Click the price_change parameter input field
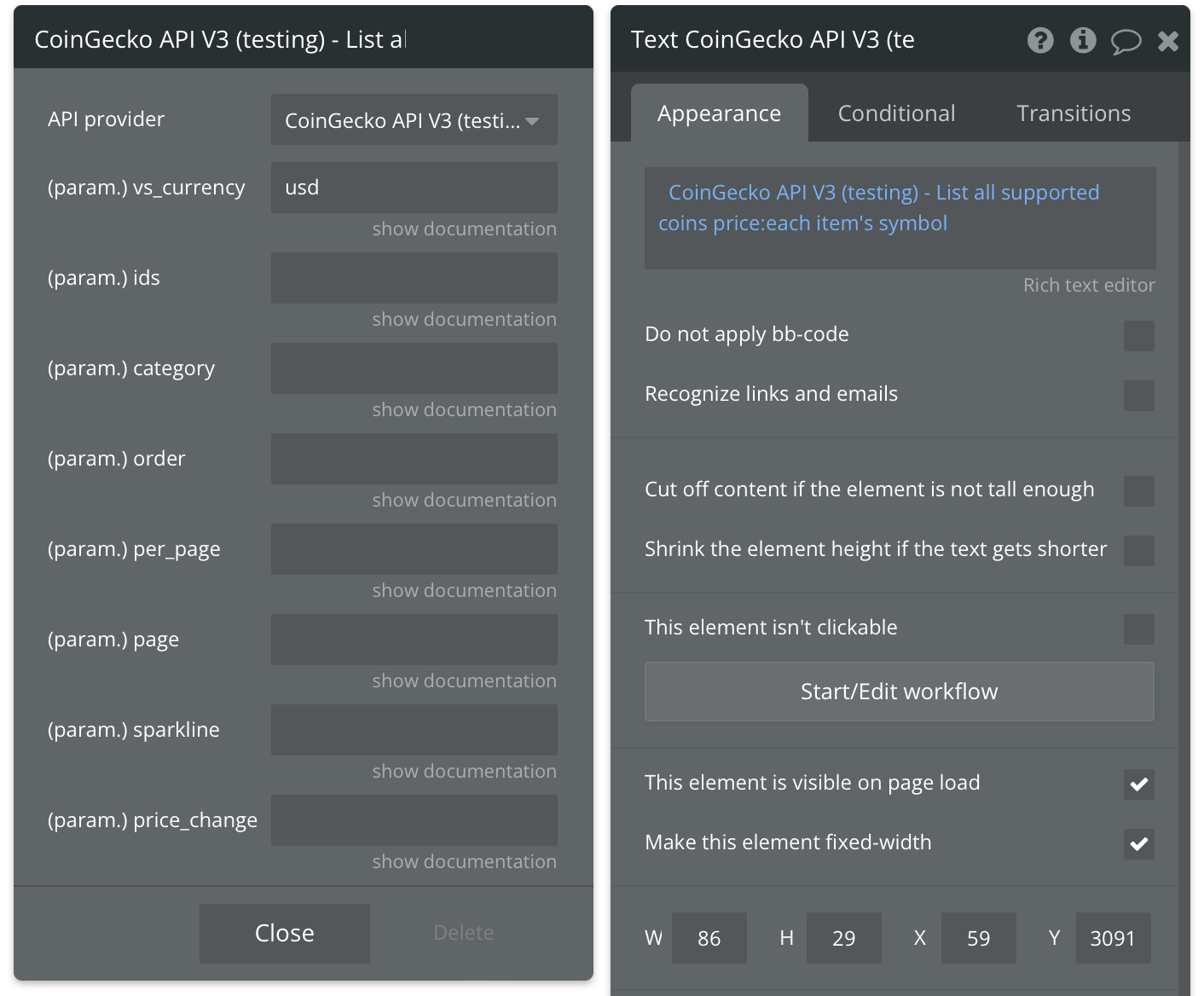This screenshot has height=996, width=1204. 414,820
